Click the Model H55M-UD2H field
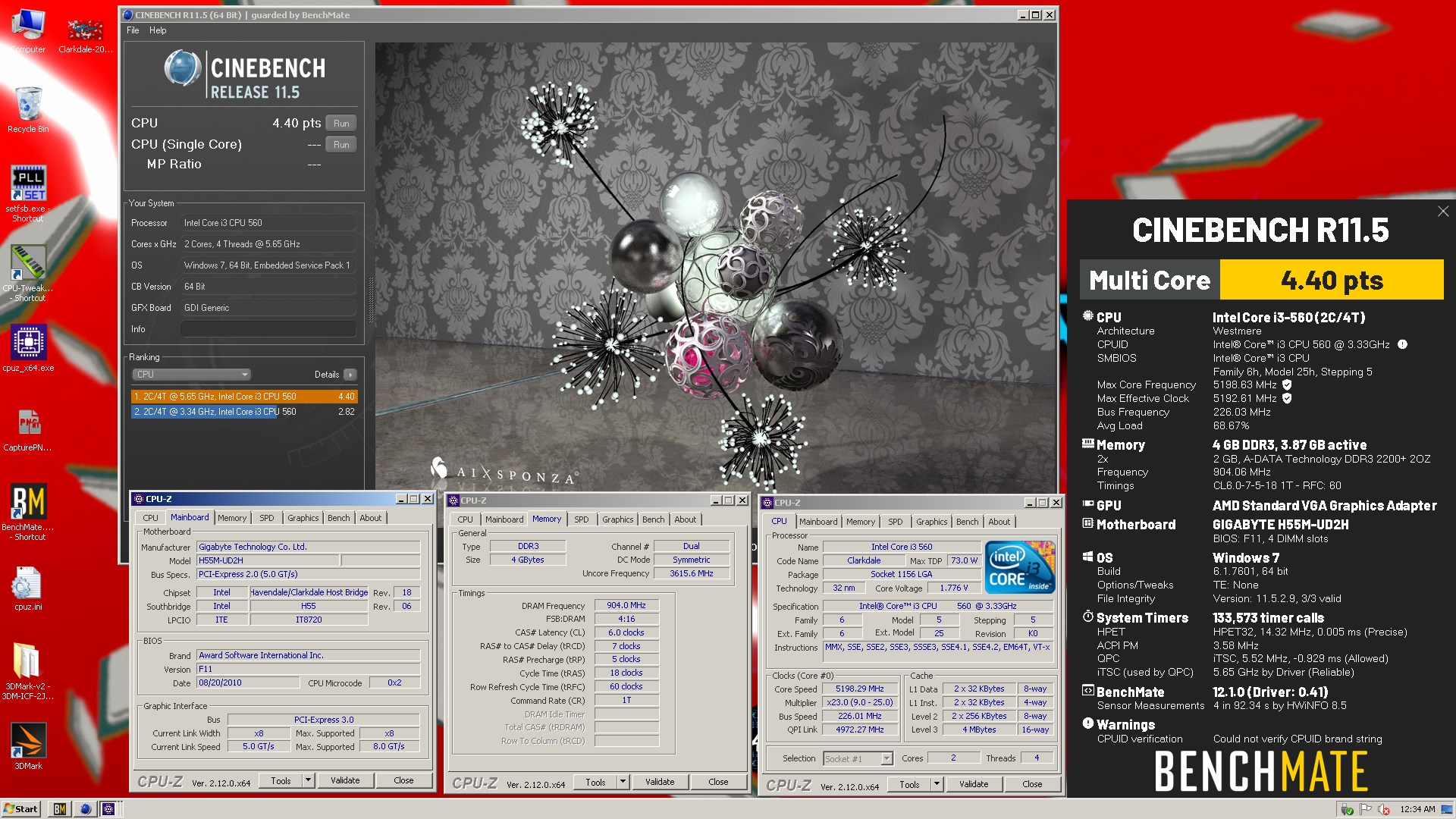Image resolution: width=1456 pixels, height=819 pixels. [x=268, y=560]
